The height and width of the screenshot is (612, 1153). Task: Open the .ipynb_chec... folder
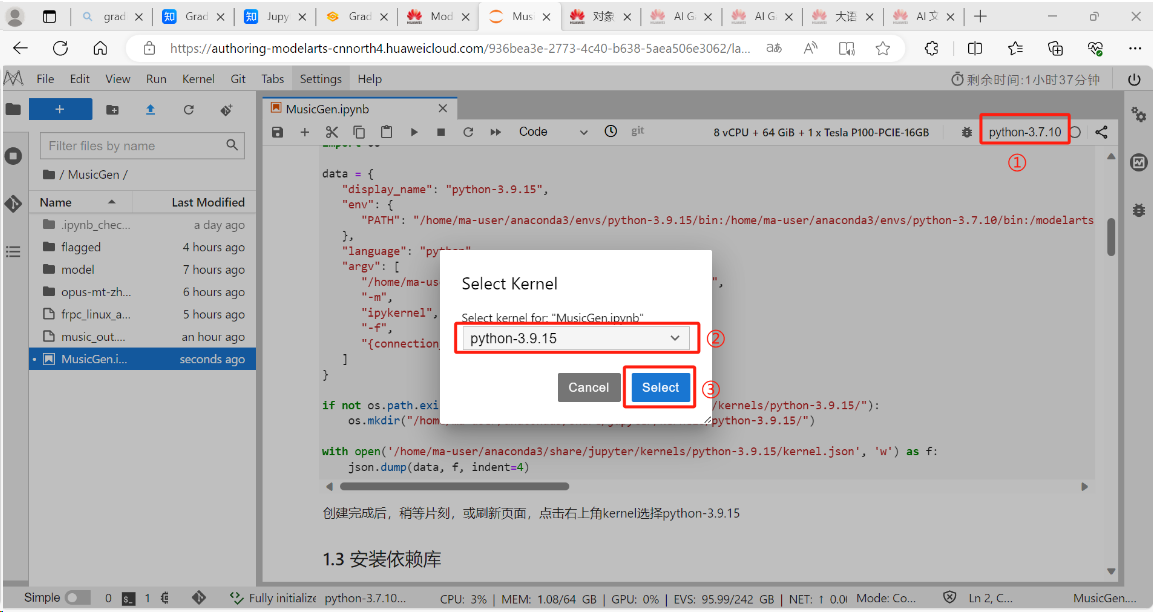pos(143,224)
